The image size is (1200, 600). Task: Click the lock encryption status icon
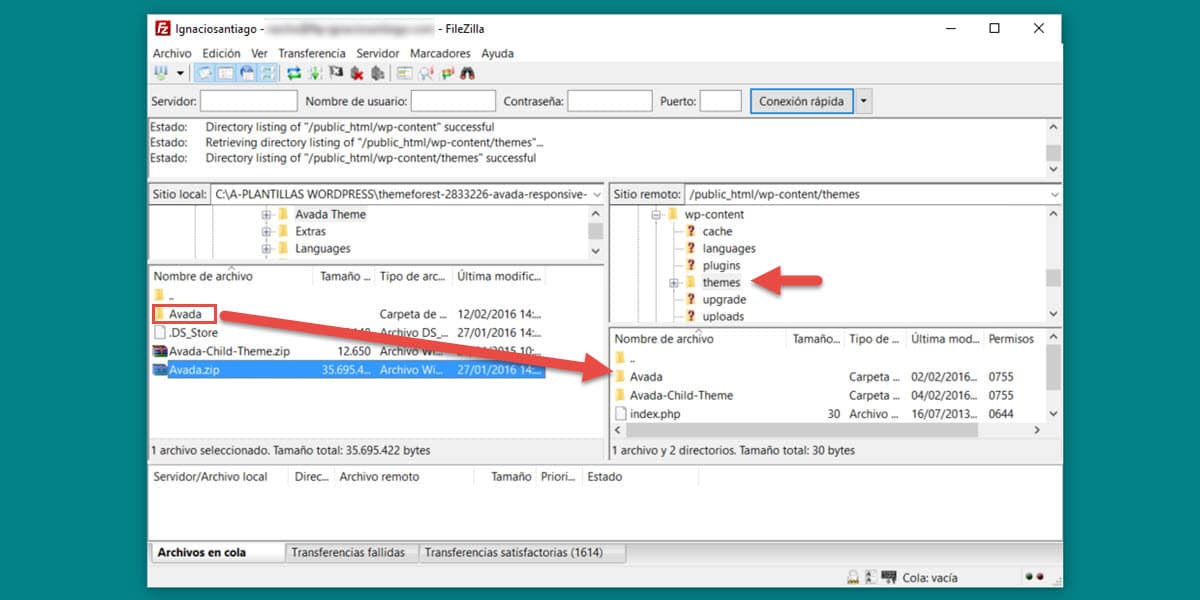point(852,577)
